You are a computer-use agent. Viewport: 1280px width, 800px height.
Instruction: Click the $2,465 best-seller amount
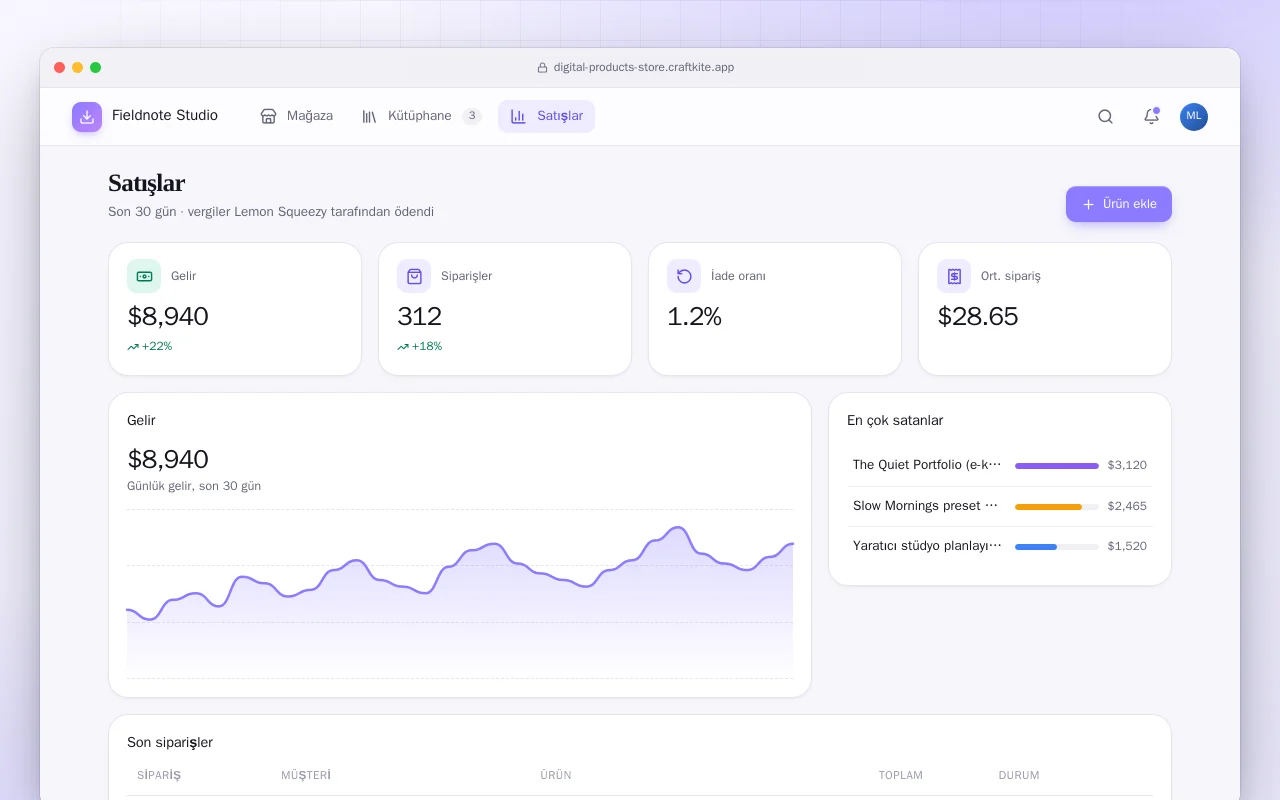1127,506
